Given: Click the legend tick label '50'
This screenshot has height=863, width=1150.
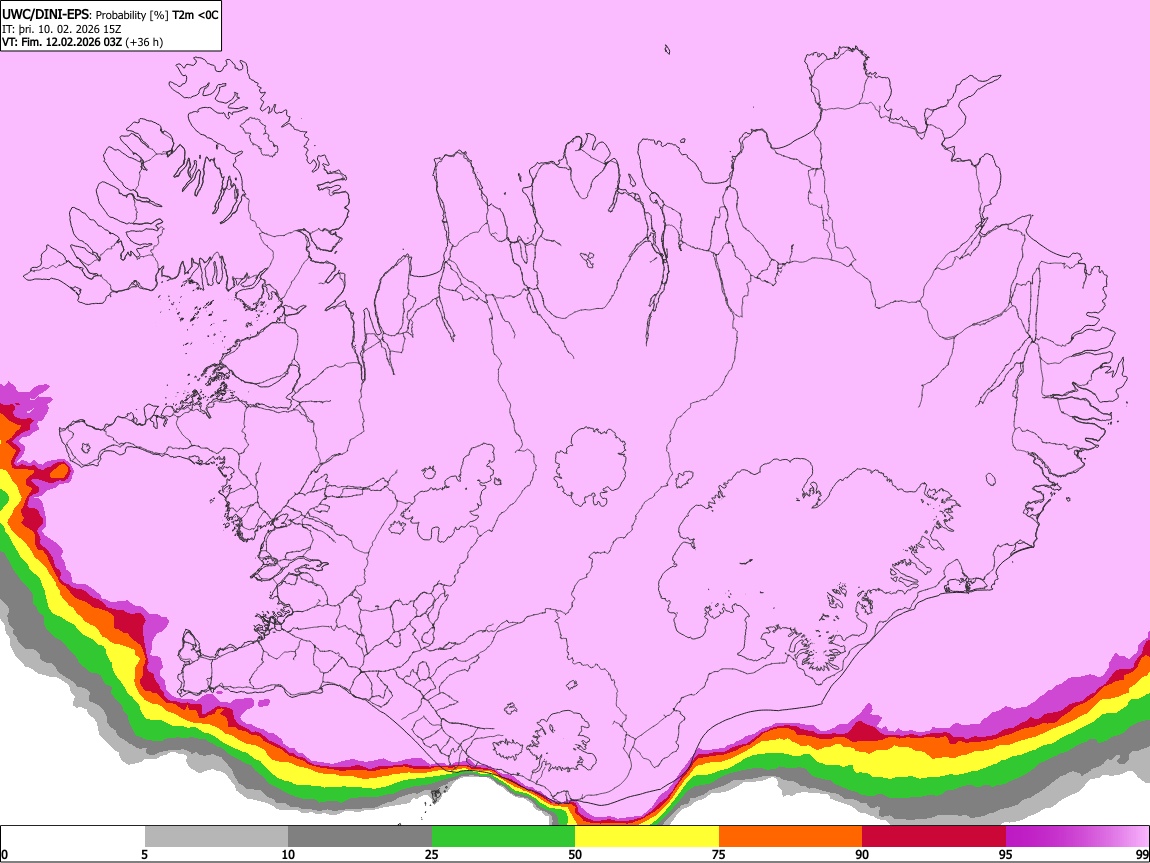Looking at the screenshot, I should coord(575,854).
